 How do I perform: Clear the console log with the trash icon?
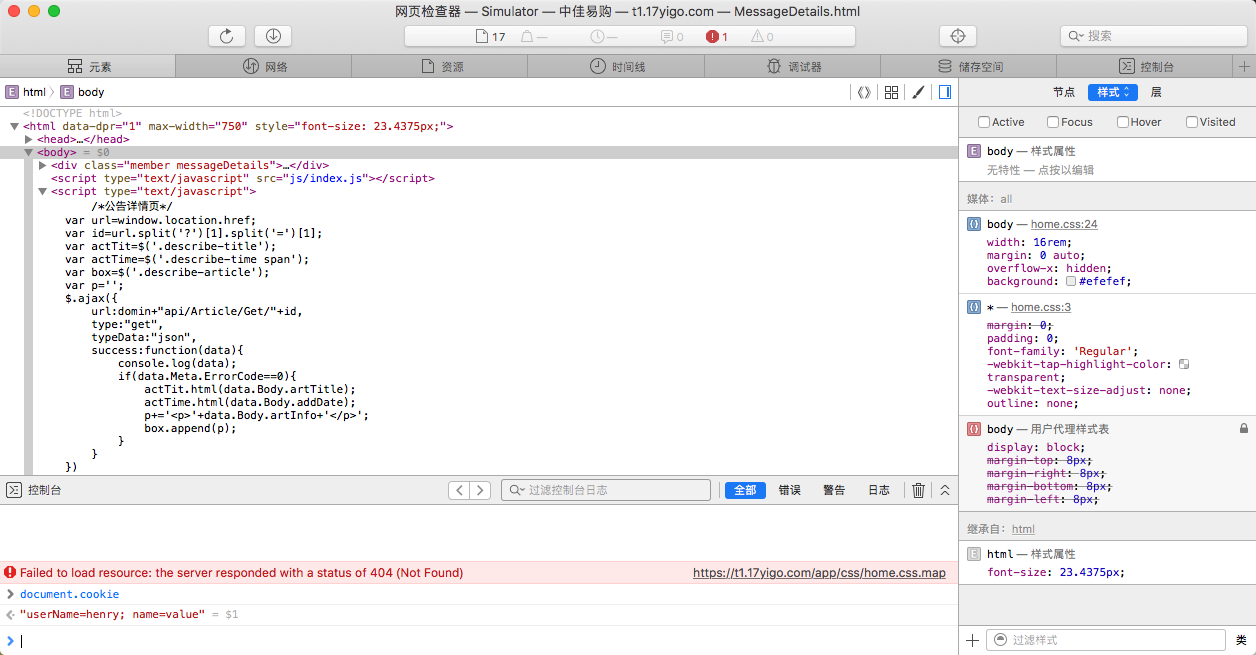pyautogui.click(x=918, y=490)
